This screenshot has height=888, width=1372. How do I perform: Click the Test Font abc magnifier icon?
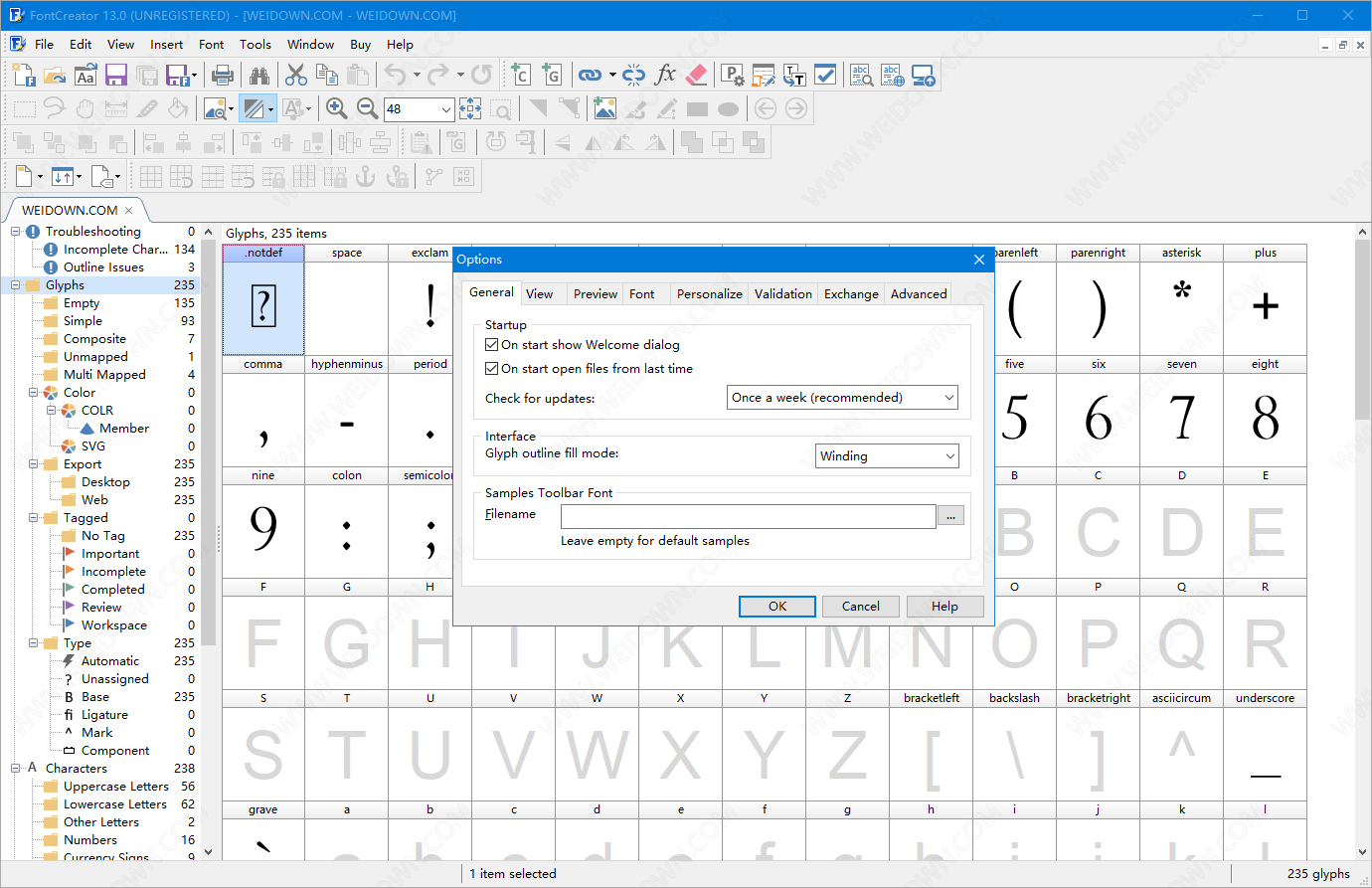pos(861,75)
